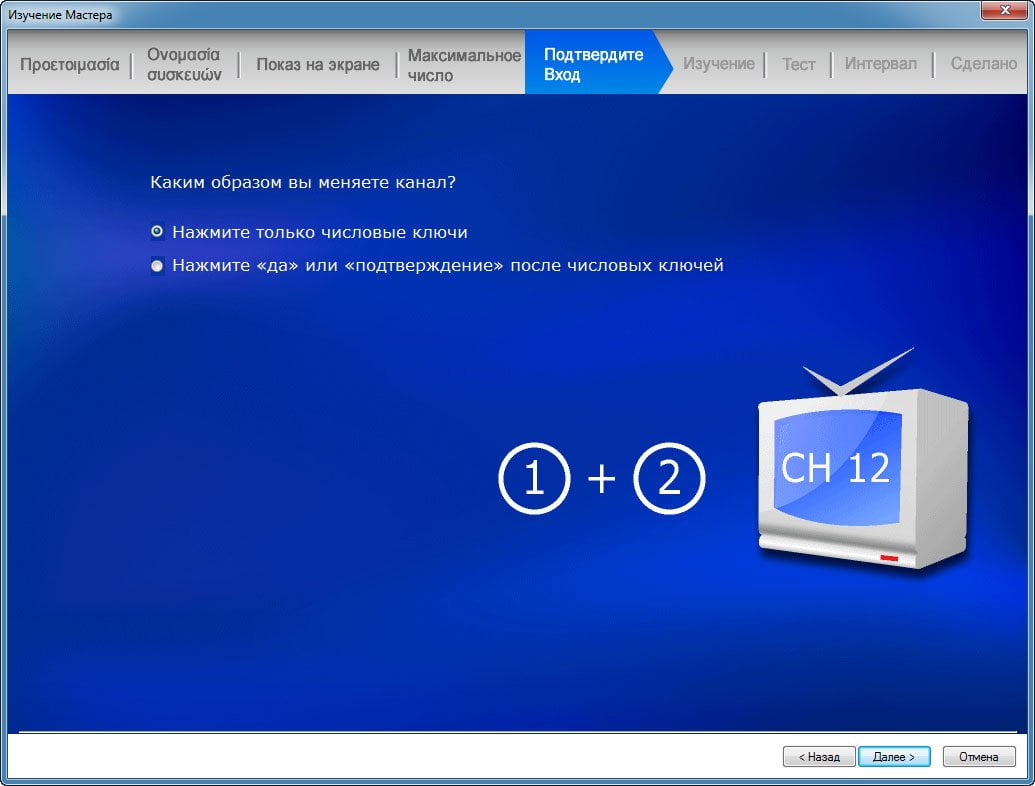Click the 'Изучение Мастера' window title
The height and width of the screenshot is (786, 1035).
pos(60,15)
